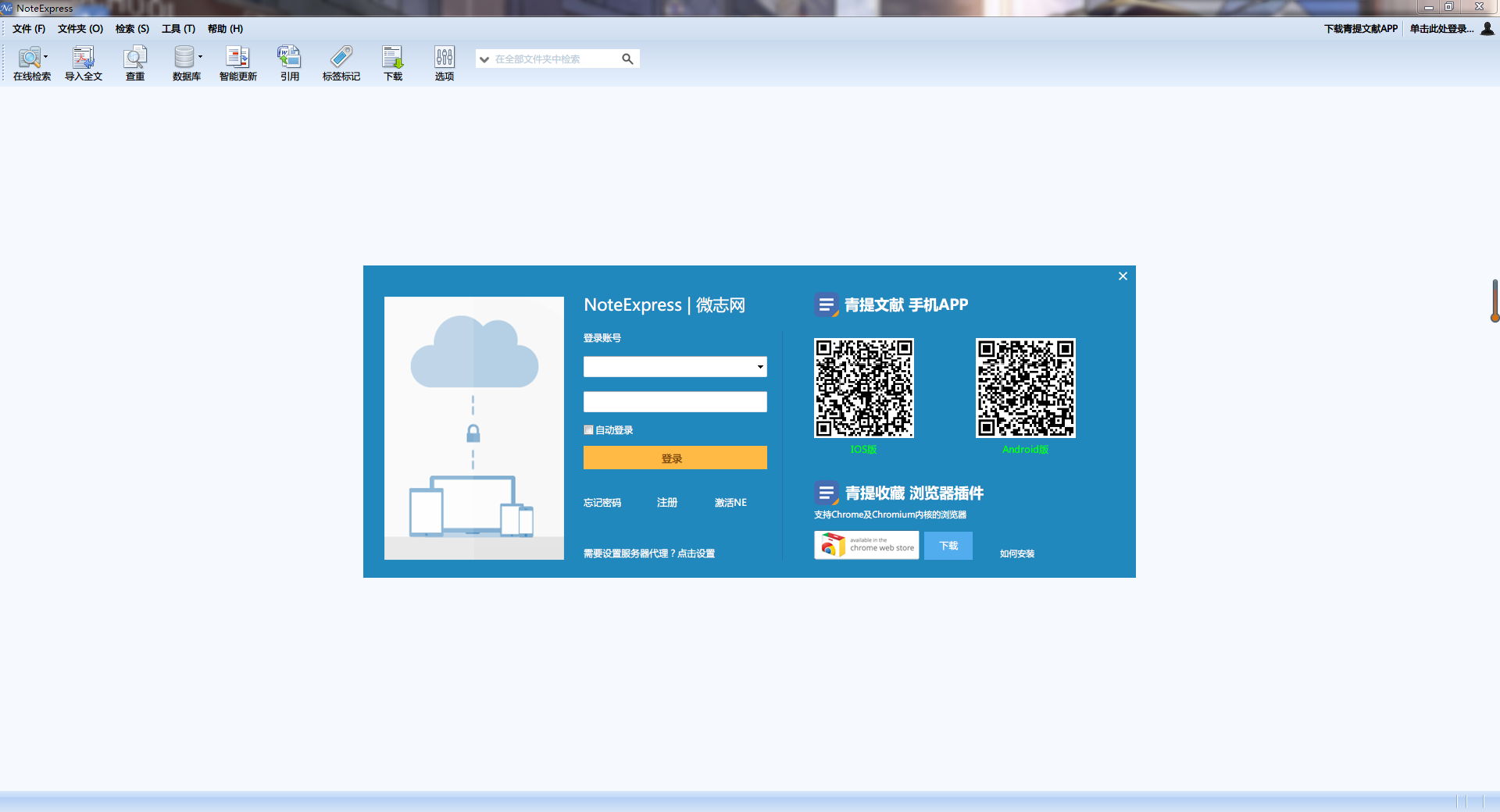Viewport: 1500px width, 812px height.
Task: Click the search magnifier icon
Action: [x=627, y=59]
